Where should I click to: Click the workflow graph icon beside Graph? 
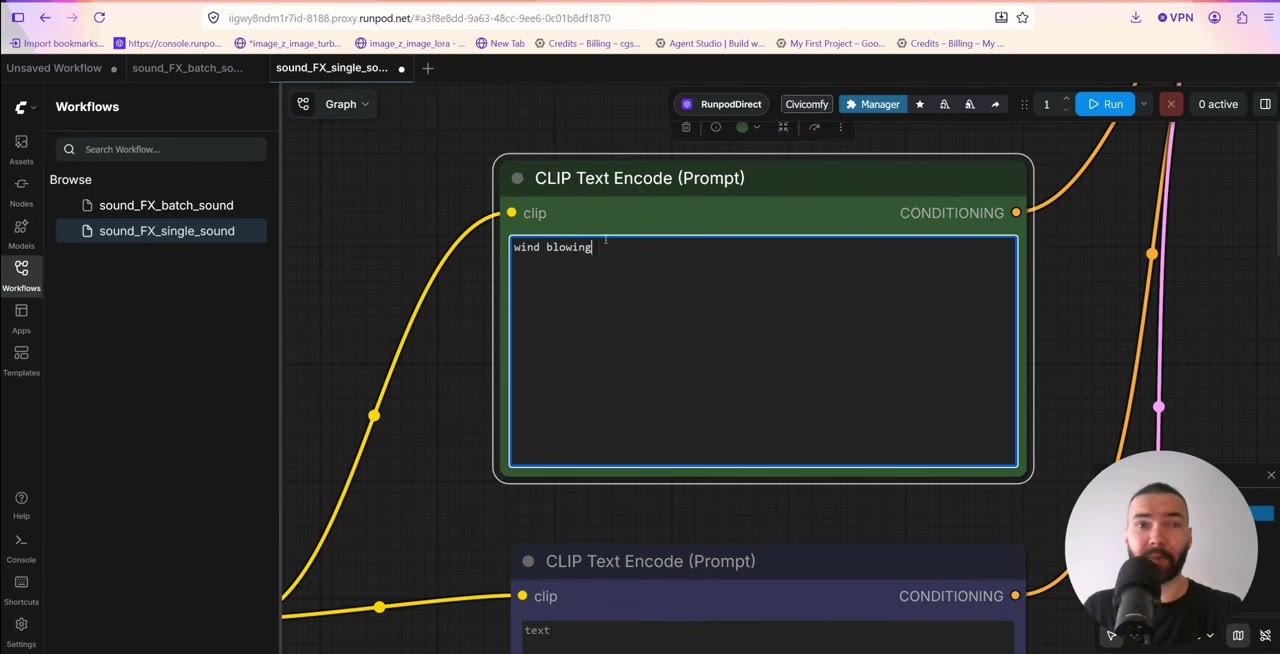point(303,104)
